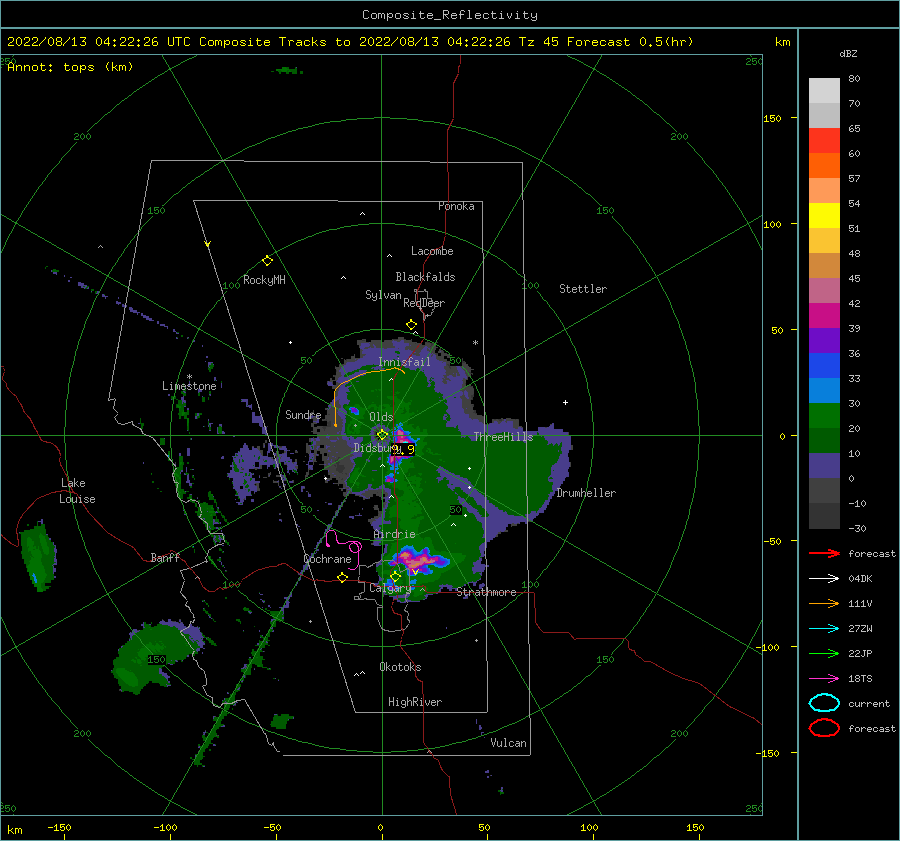Select the Olds city label

click(x=381, y=417)
